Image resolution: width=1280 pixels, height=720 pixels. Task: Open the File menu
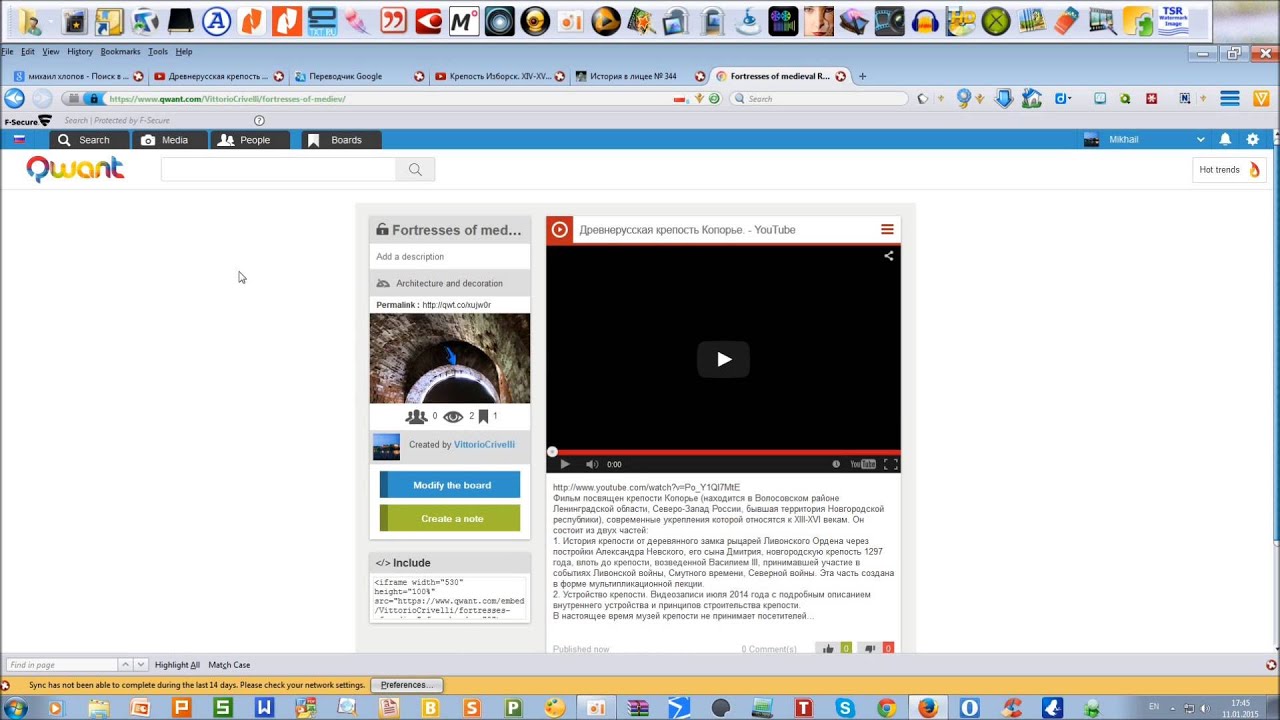click(x=5, y=51)
